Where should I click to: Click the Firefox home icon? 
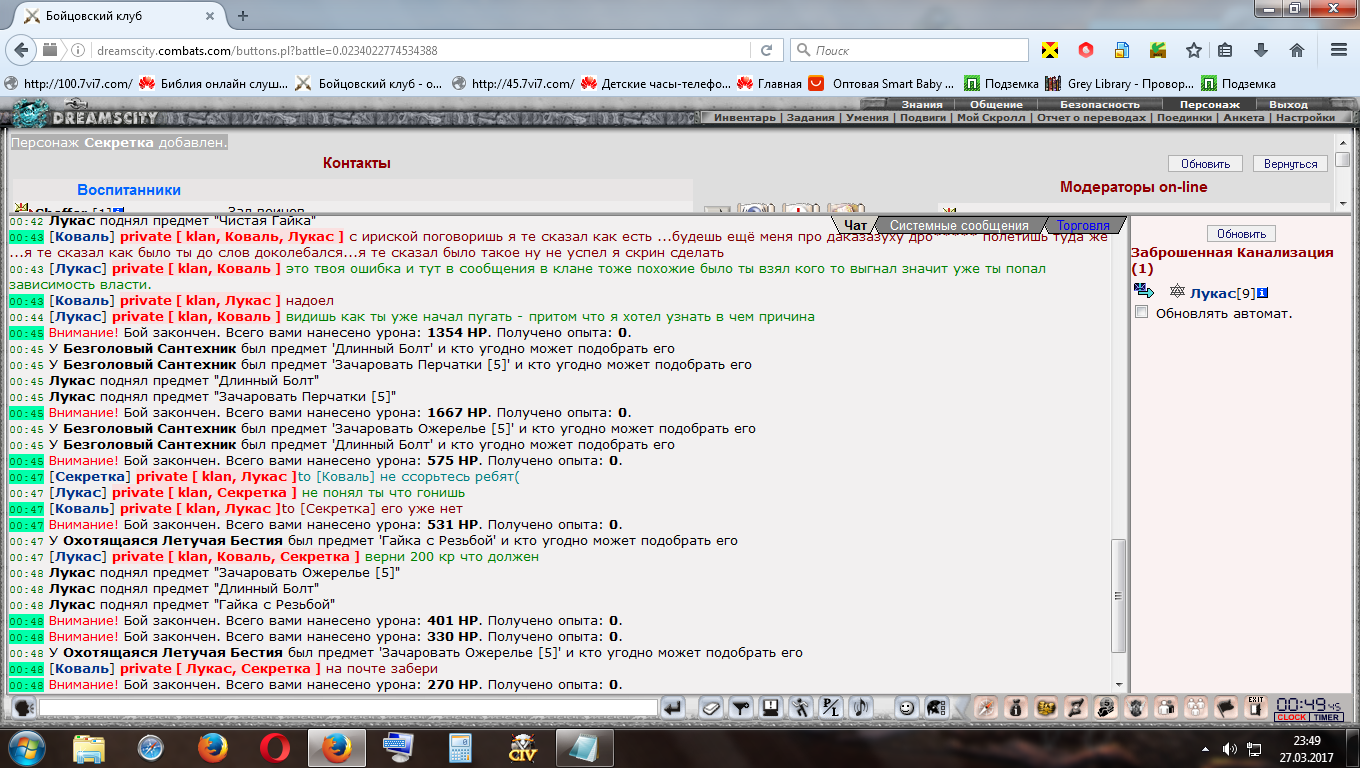tap(1296, 50)
